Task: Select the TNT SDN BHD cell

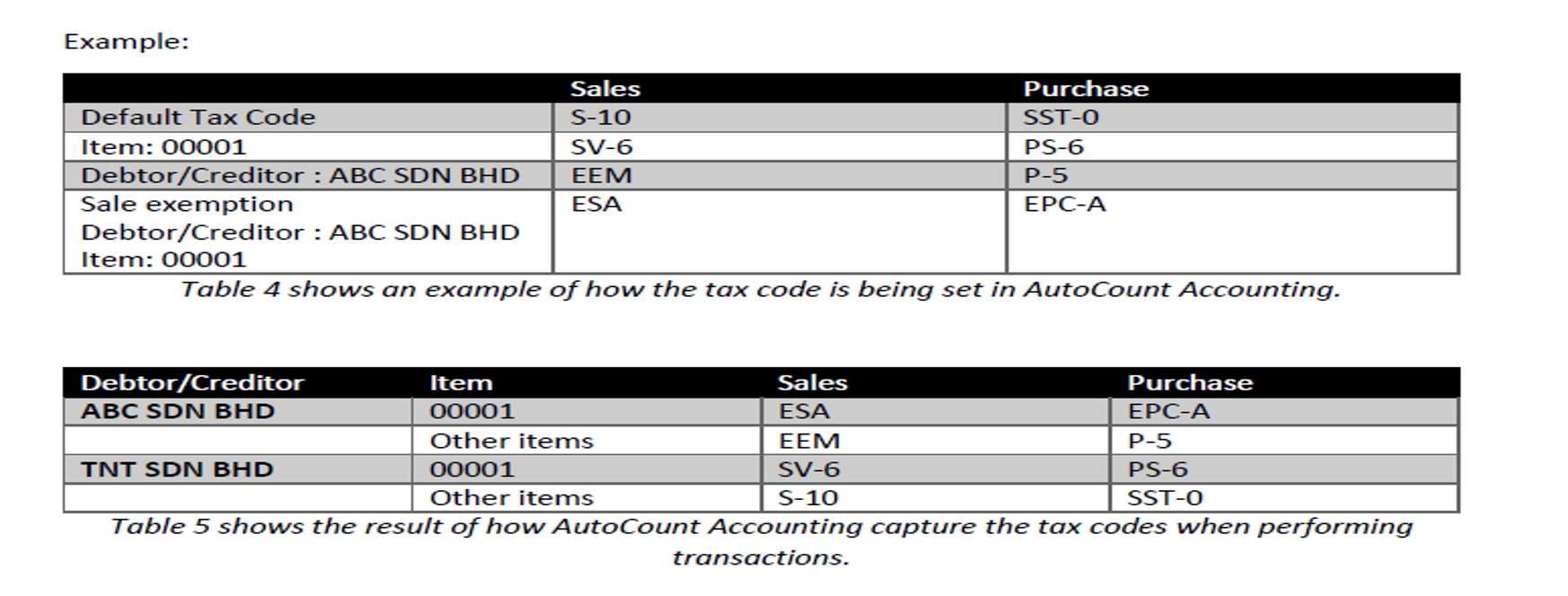Action: 177,469
